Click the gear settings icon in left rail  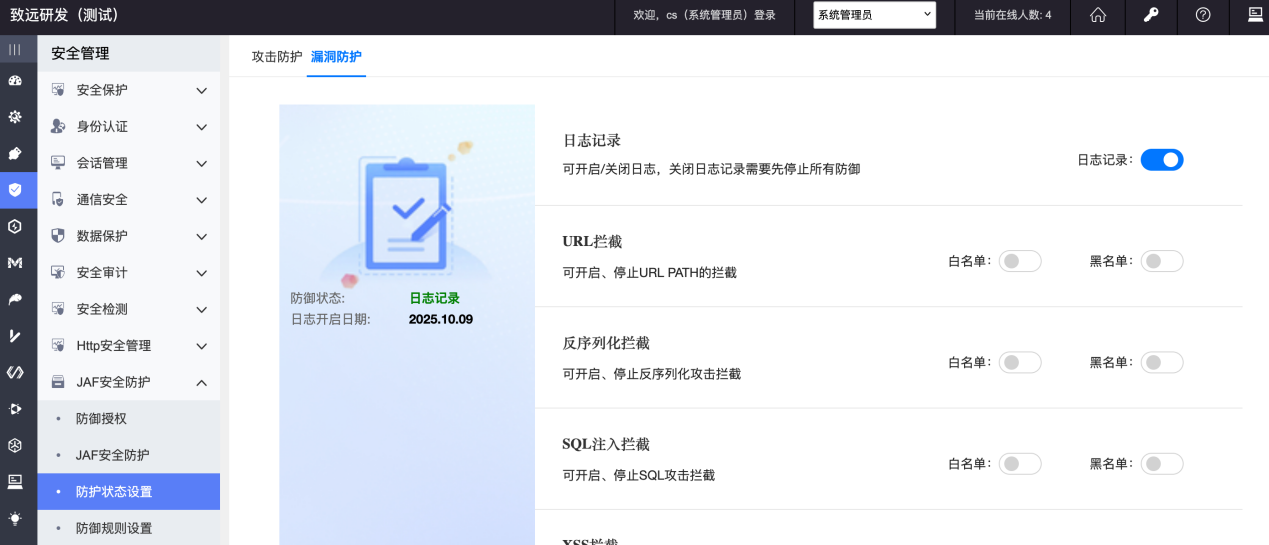pyautogui.click(x=15, y=117)
